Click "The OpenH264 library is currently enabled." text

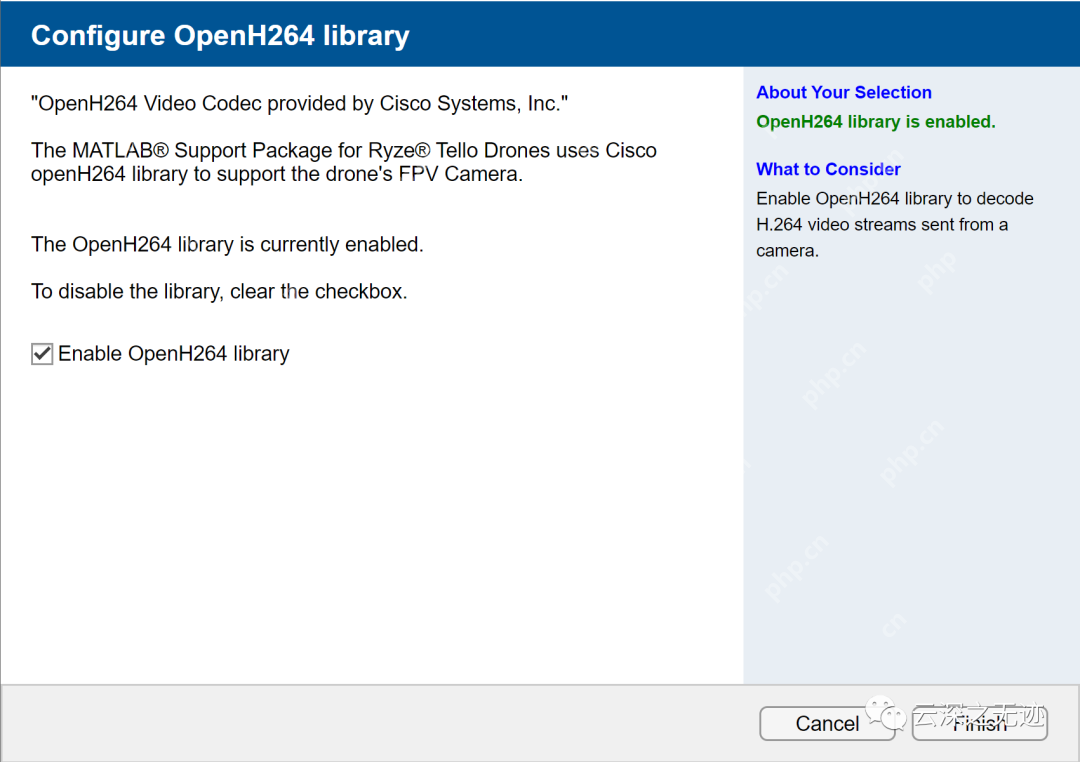coord(227,244)
